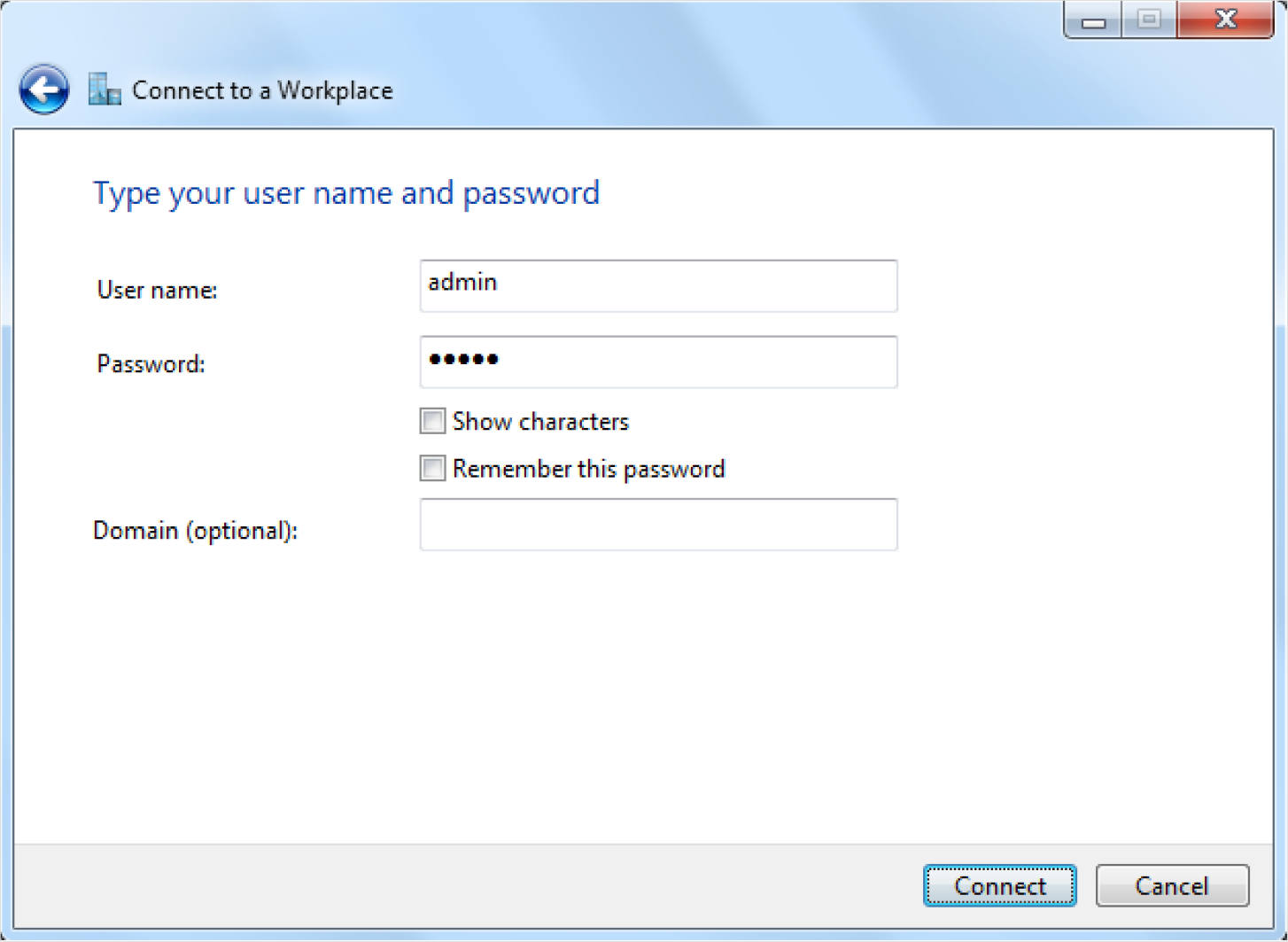
Task: Minimize the Connect to a Workplace window
Action: (1093, 20)
